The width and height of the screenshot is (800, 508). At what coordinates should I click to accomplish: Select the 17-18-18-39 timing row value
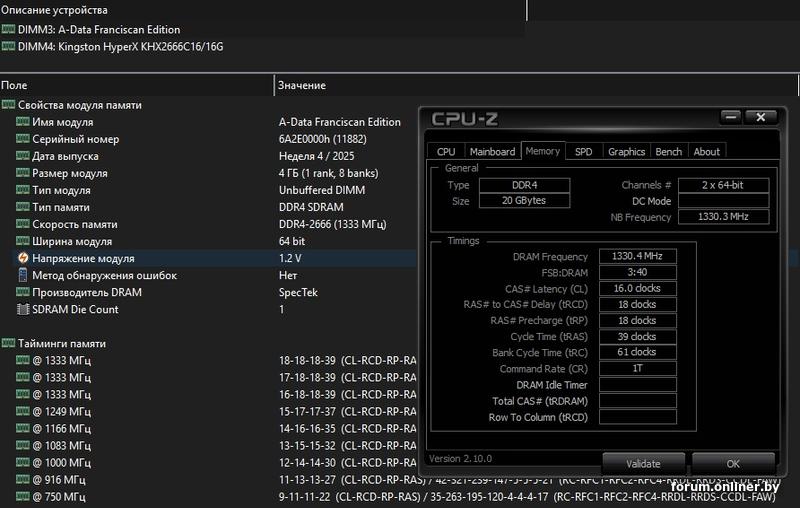tap(347, 377)
